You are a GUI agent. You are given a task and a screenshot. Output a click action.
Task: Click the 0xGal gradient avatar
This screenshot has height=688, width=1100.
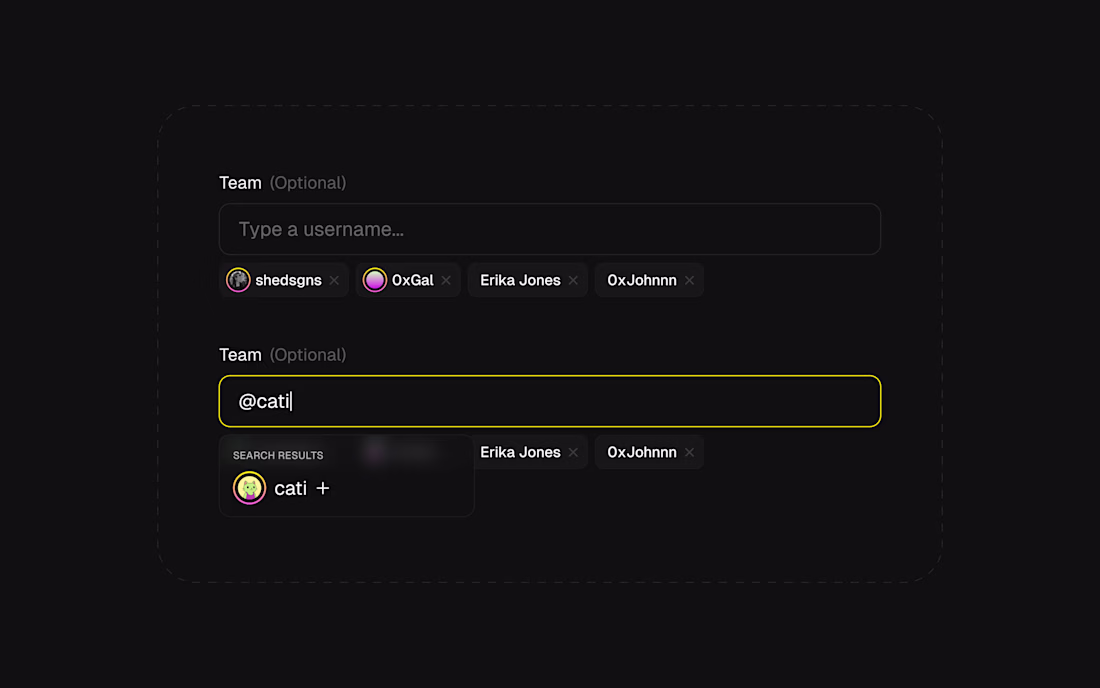pyautogui.click(x=375, y=281)
